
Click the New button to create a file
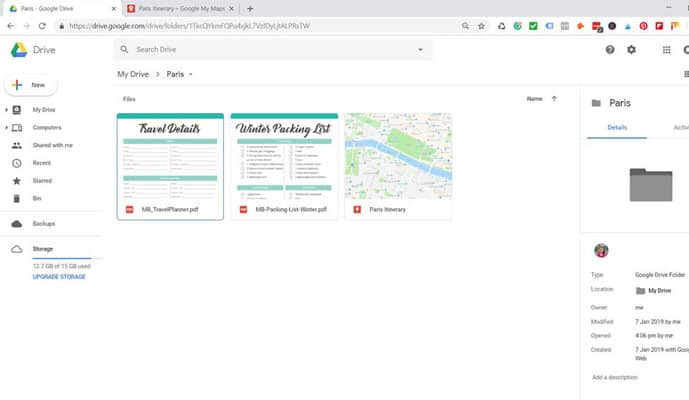pyautogui.click(x=31, y=85)
